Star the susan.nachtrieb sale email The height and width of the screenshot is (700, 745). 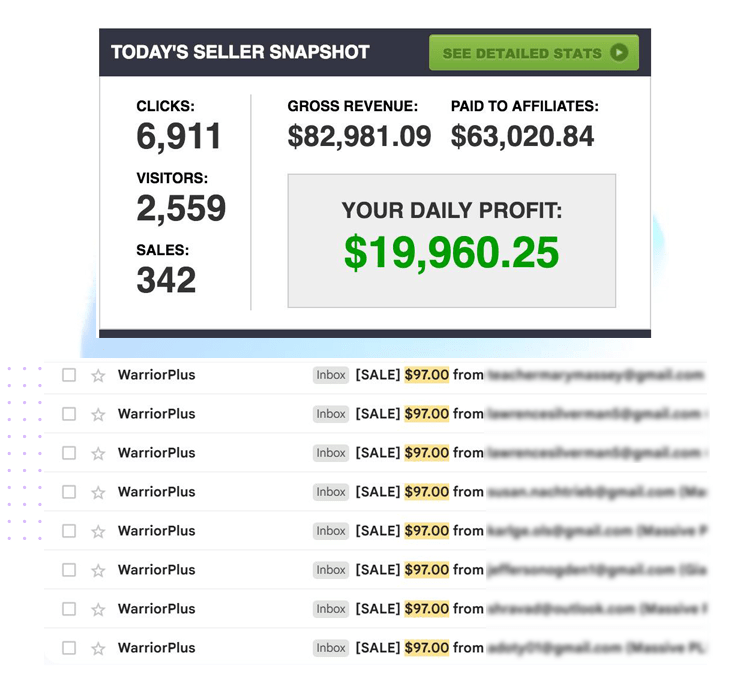tap(98, 493)
